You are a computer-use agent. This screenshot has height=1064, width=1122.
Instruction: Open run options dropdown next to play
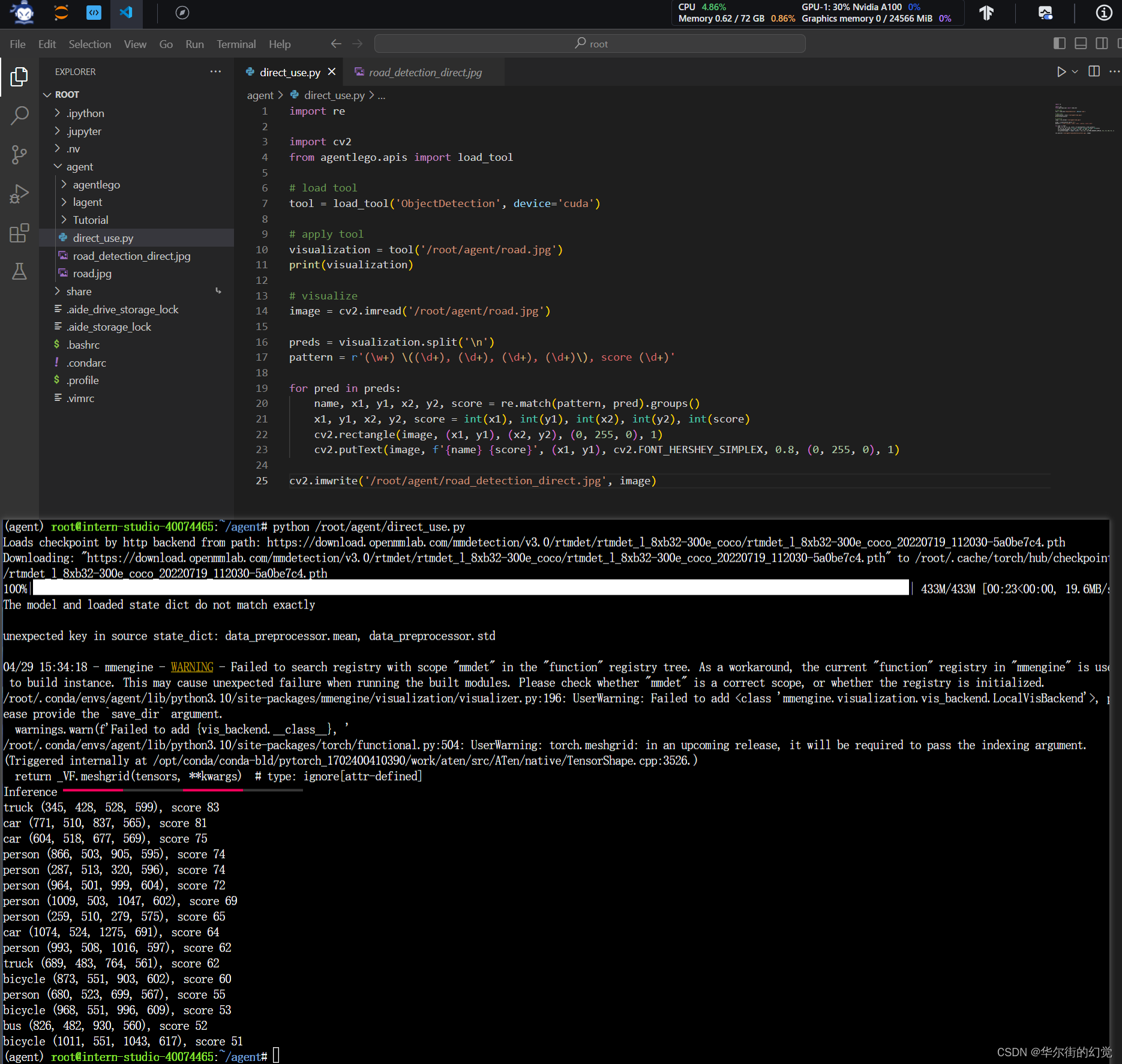[x=1075, y=71]
